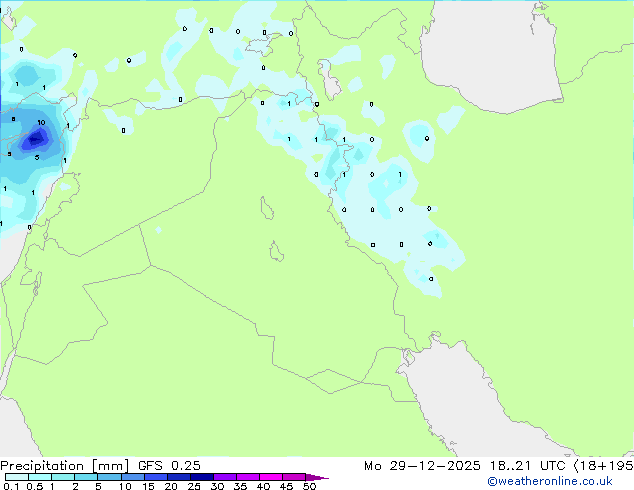Choose the legend swatch between 20 and 25
The image size is (634, 490).
point(179,477)
